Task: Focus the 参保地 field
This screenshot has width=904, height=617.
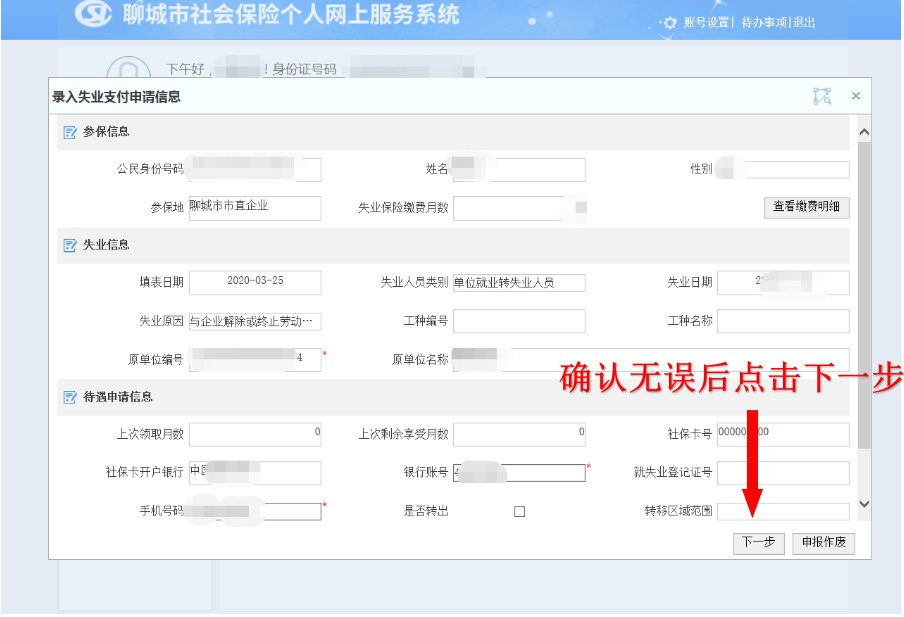Action: [x=255, y=208]
